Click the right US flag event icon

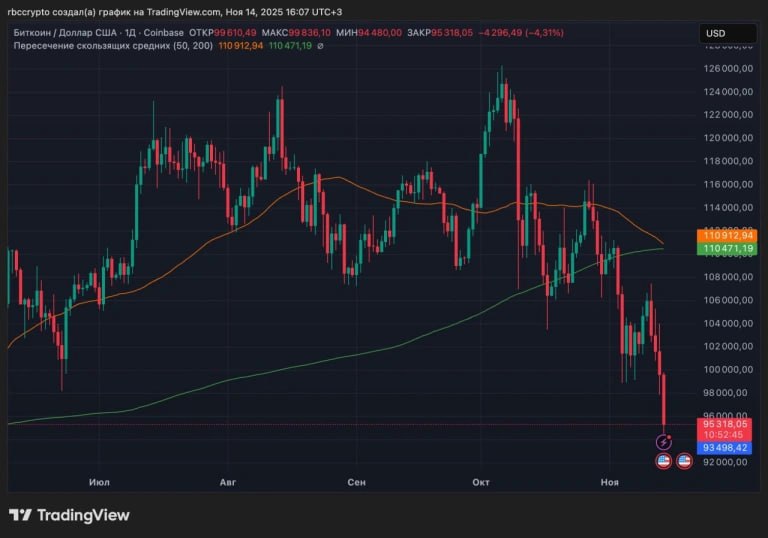(x=685, y=461)
